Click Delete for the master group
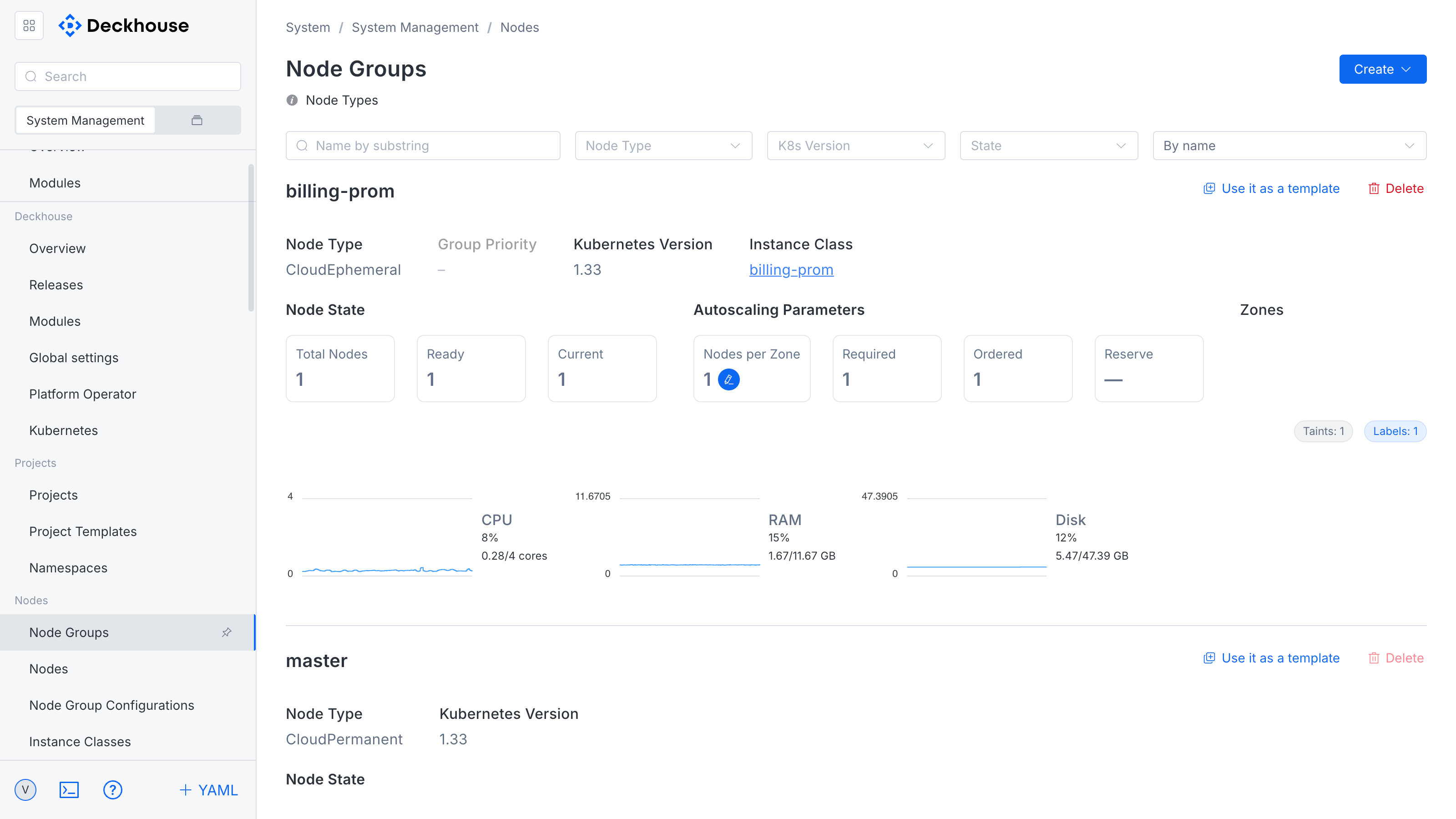Screen dimensions: 1456x819 (x=1395, y=658)
